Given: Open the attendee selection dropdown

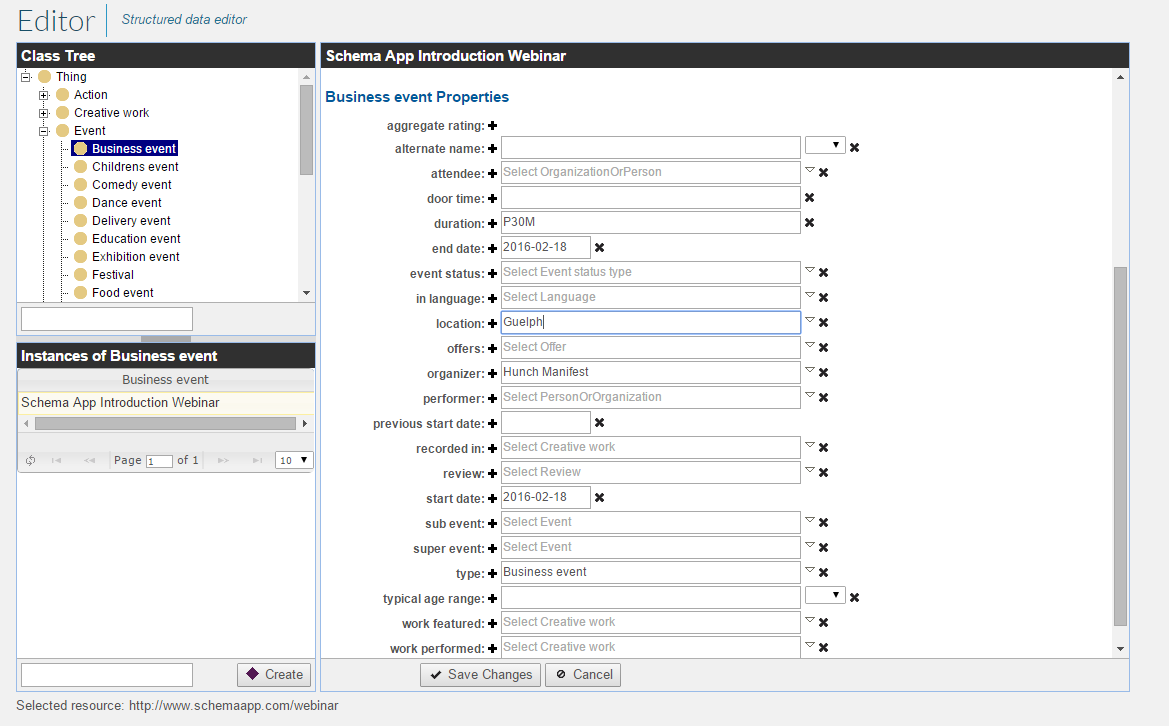Looking at the screenshot, I should (808, 172).
